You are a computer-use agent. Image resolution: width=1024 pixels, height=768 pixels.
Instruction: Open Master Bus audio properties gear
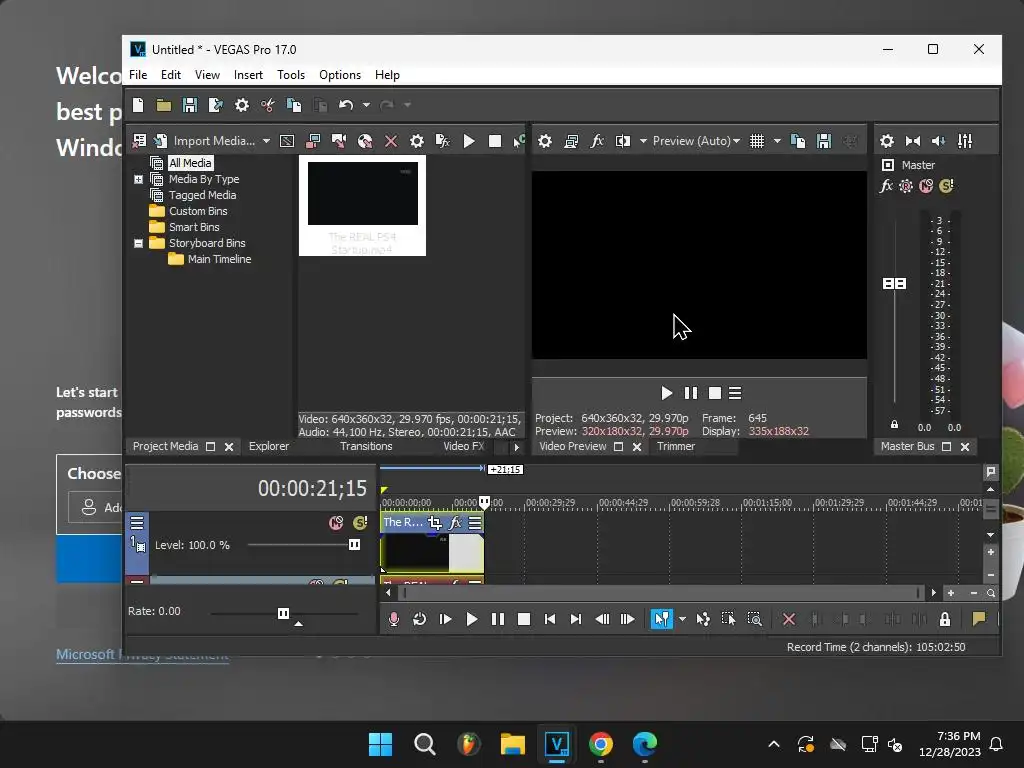[887, 141]
